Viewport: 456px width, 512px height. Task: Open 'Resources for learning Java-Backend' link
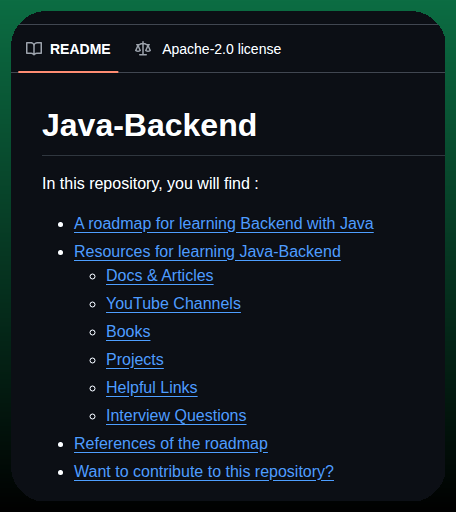207,252
